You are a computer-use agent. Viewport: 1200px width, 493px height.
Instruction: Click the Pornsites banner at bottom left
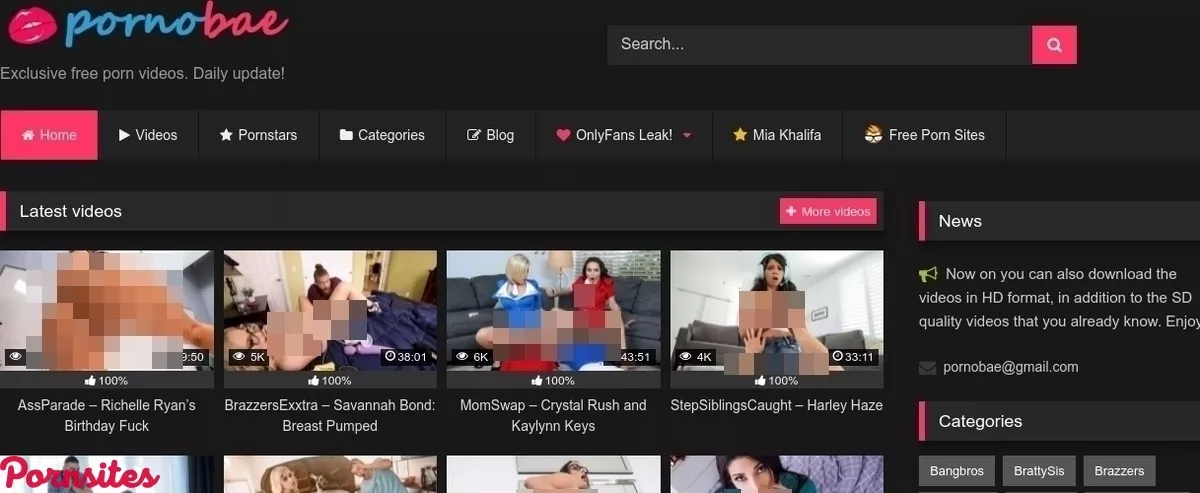pyautogui.click(x=79, y=475)
